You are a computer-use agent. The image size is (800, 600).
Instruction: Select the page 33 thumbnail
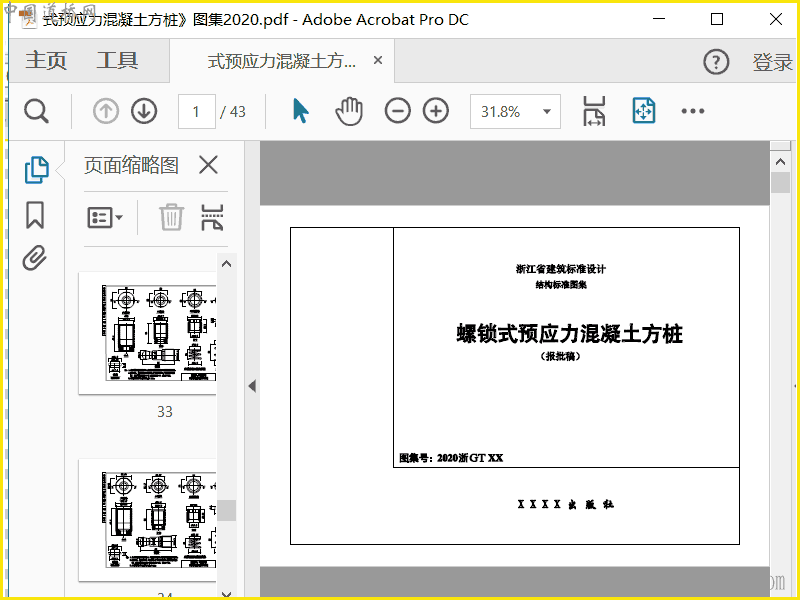(148, 333)
